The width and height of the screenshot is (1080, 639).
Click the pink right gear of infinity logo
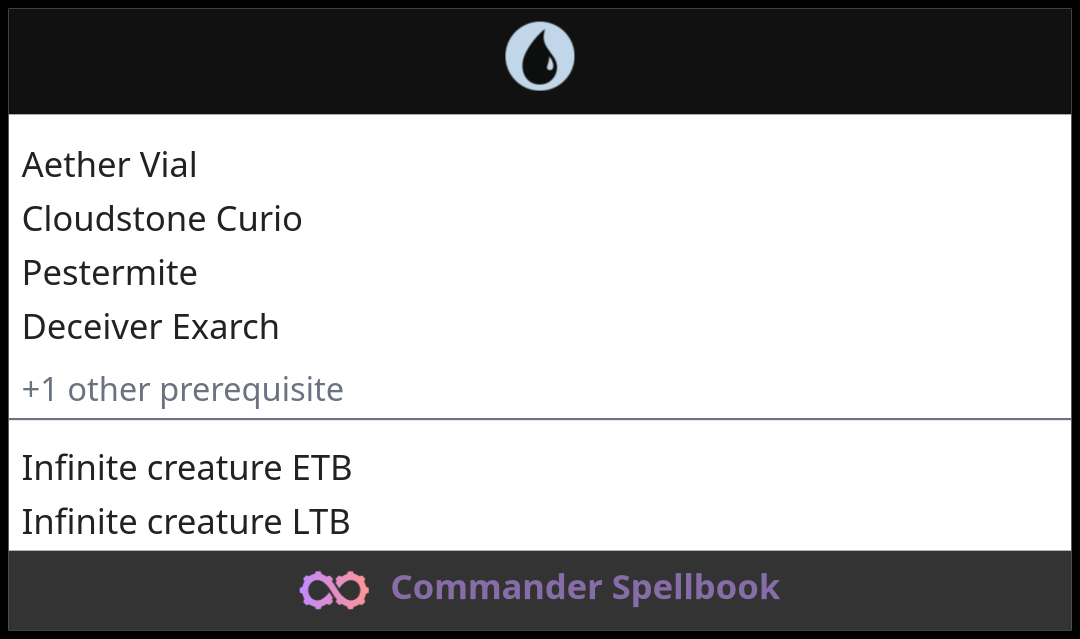click(352, 589)
